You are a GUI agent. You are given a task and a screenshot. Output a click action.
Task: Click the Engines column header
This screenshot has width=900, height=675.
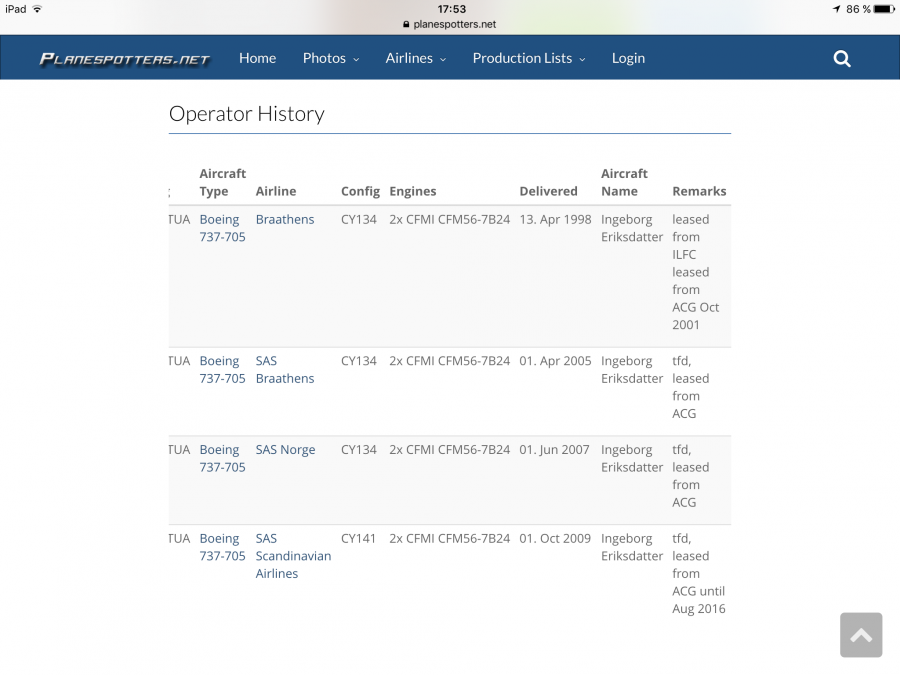click(413, 191)
